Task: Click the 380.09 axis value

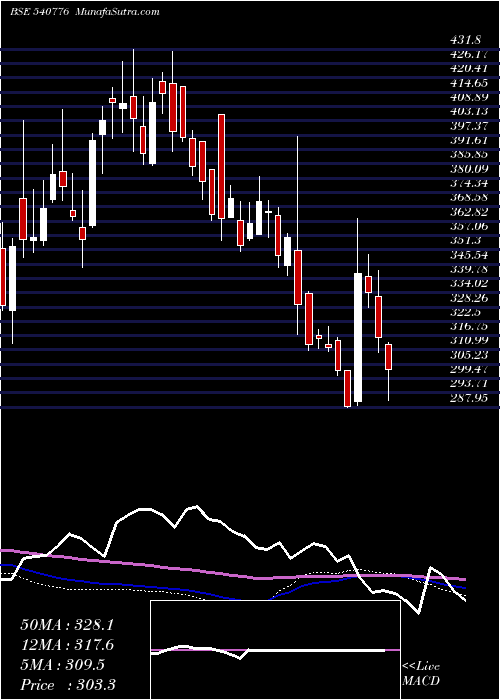Action: coord(469,169)
